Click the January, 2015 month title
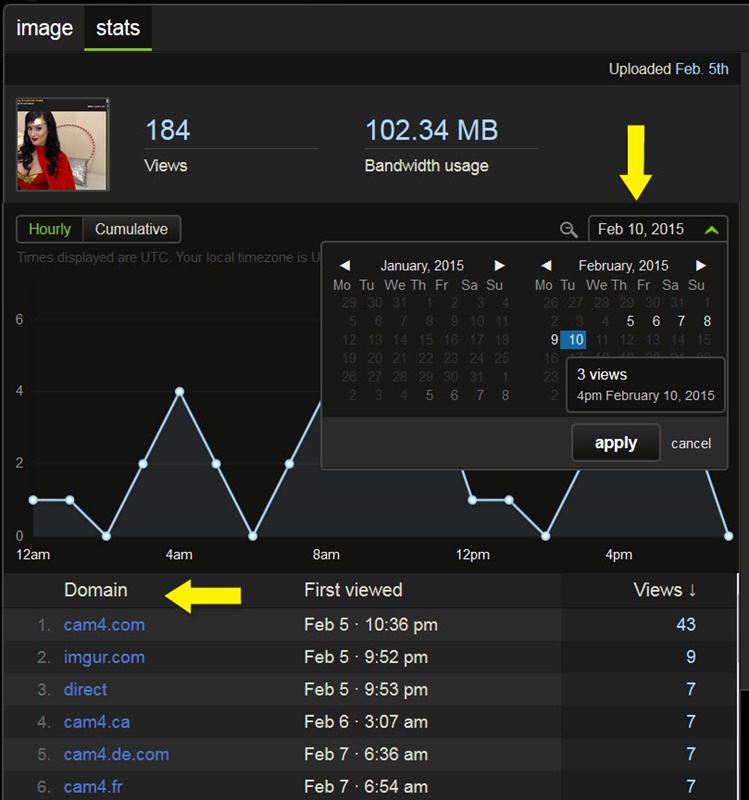The width and height of the screenshot is (749, 800). coord(422,265)
